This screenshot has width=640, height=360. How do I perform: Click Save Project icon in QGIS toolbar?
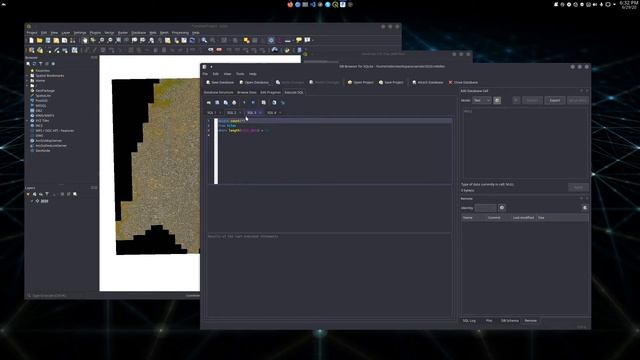tap(48, 40)
